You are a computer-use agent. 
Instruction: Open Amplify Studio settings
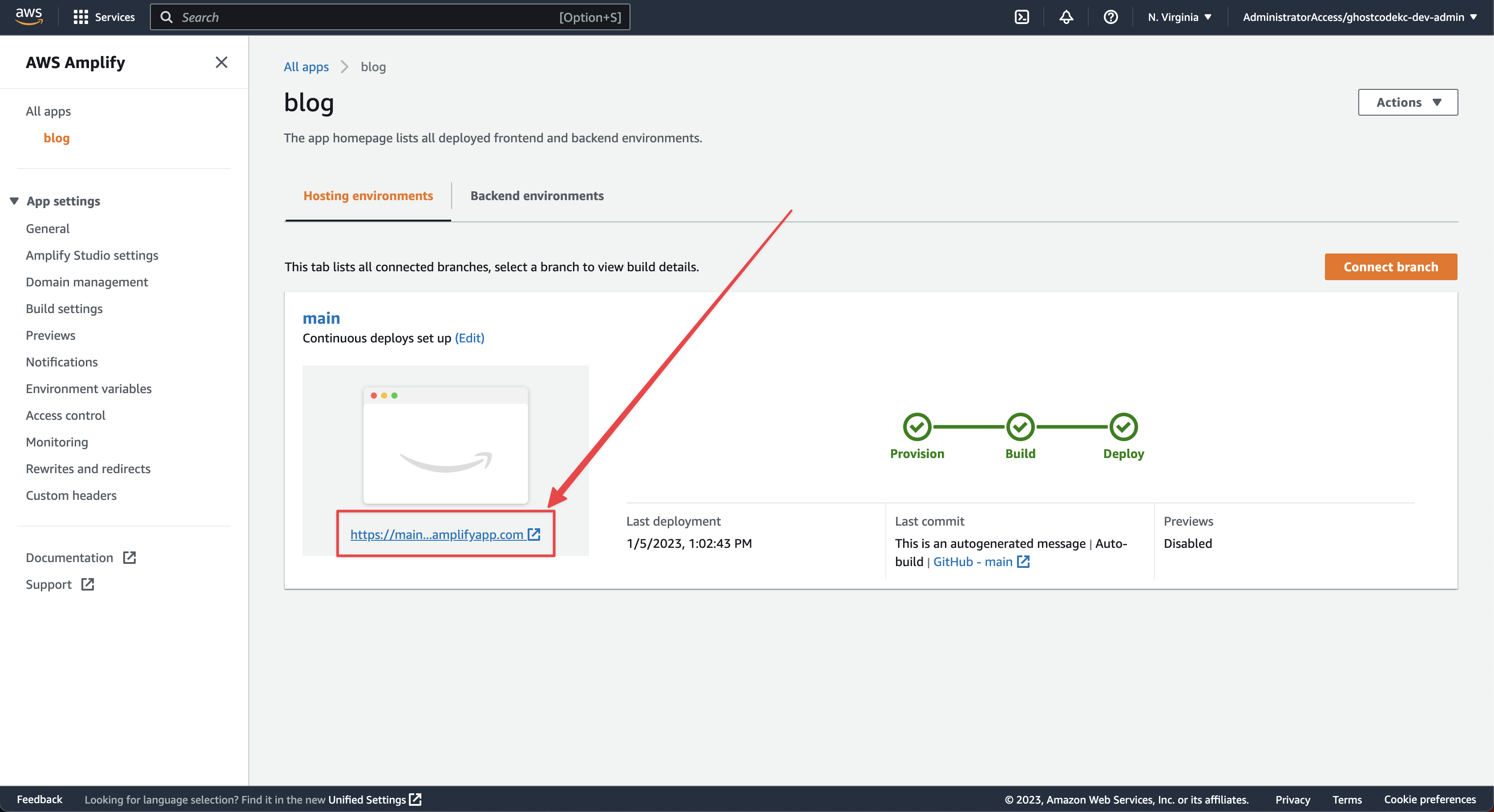coord(92,255)
